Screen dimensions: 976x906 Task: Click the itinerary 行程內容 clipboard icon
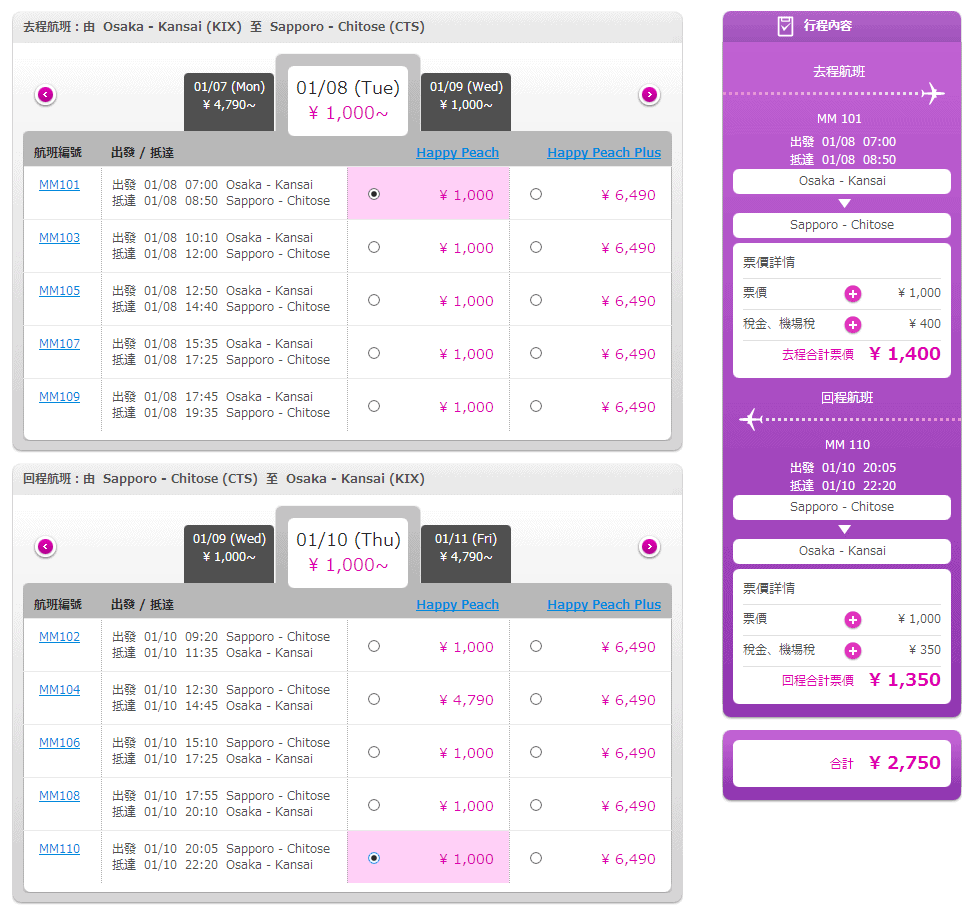pyautogui.click(x=786, y=26)
